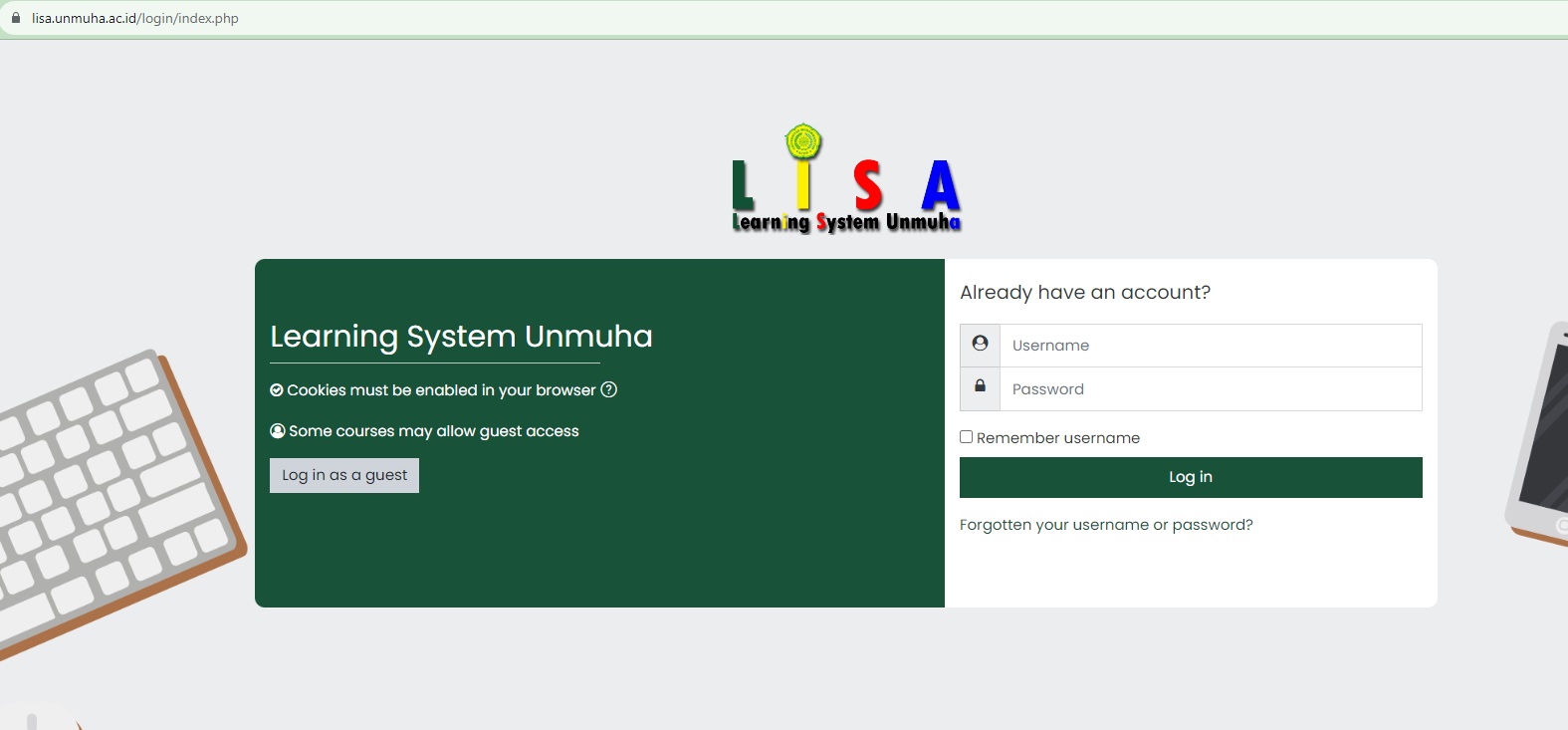The image size is (1568, 730).
Task: Click the guest user icon before courses notice
Action: (x=278, y=431)
